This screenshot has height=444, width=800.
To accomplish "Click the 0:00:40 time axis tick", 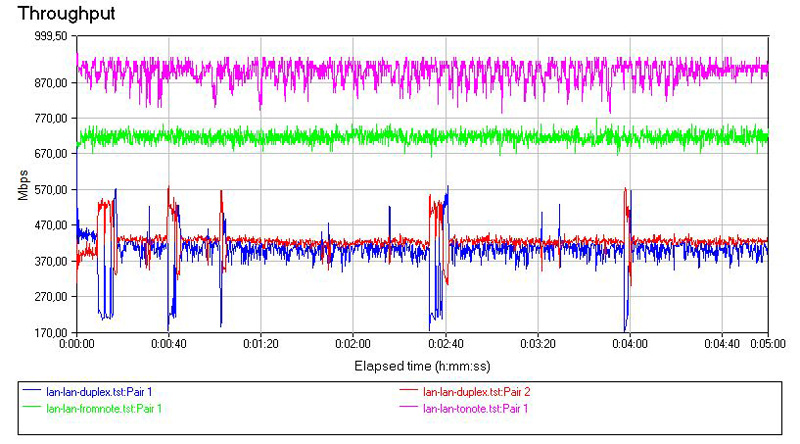I will (x=168, y=342).
